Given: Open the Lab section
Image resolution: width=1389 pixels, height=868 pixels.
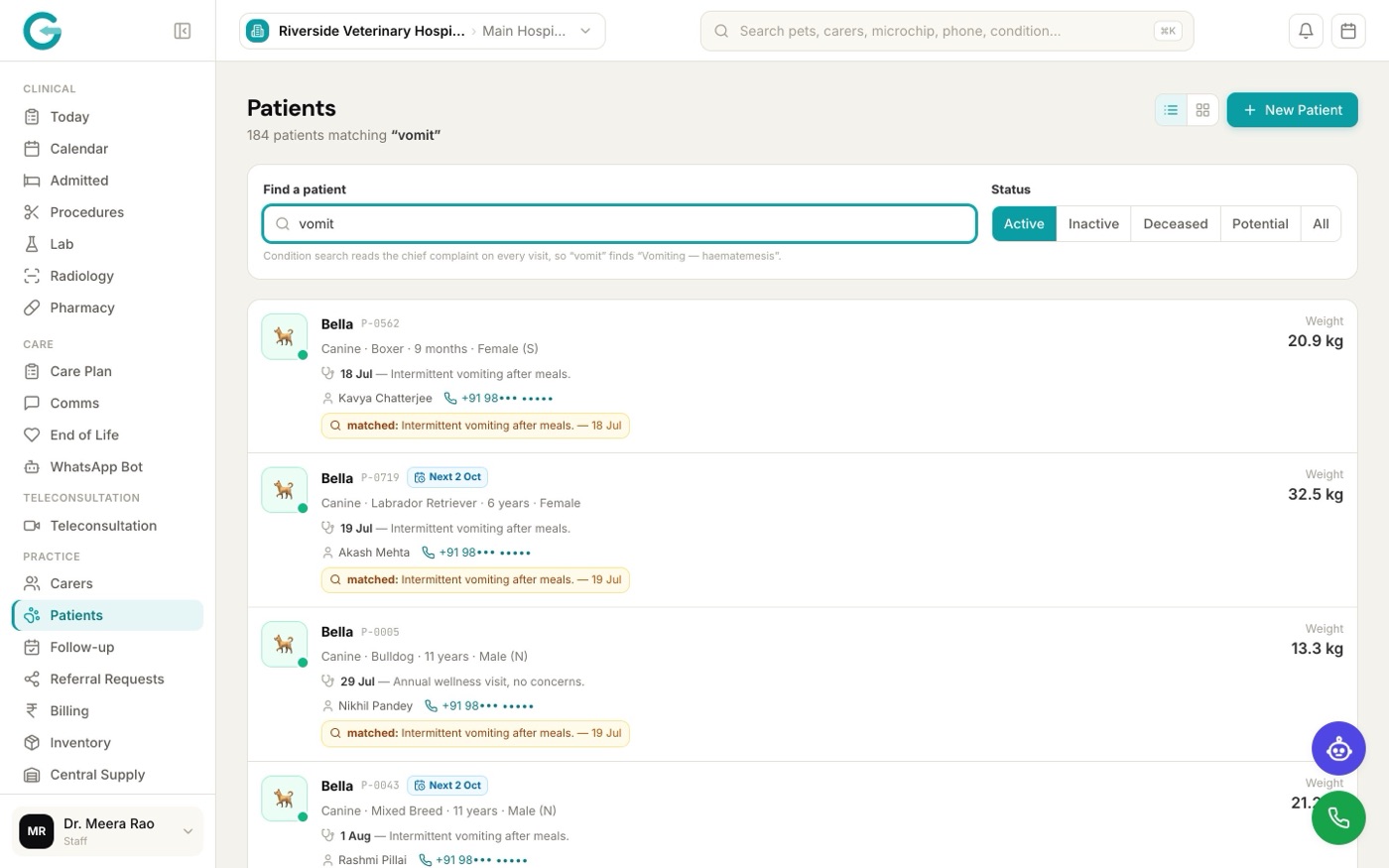Looking at the screenshot, I should 107,244.
